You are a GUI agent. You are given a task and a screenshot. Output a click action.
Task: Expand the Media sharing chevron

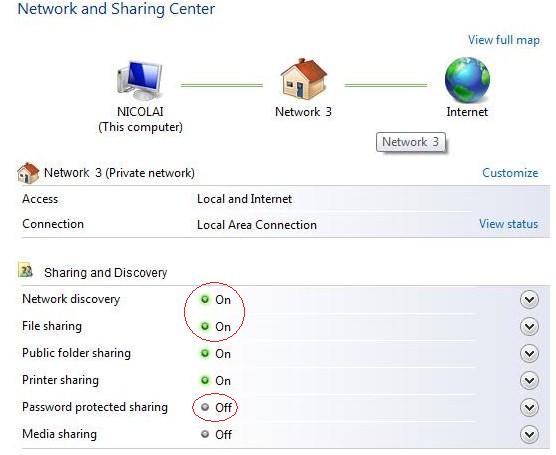(529, 434)
